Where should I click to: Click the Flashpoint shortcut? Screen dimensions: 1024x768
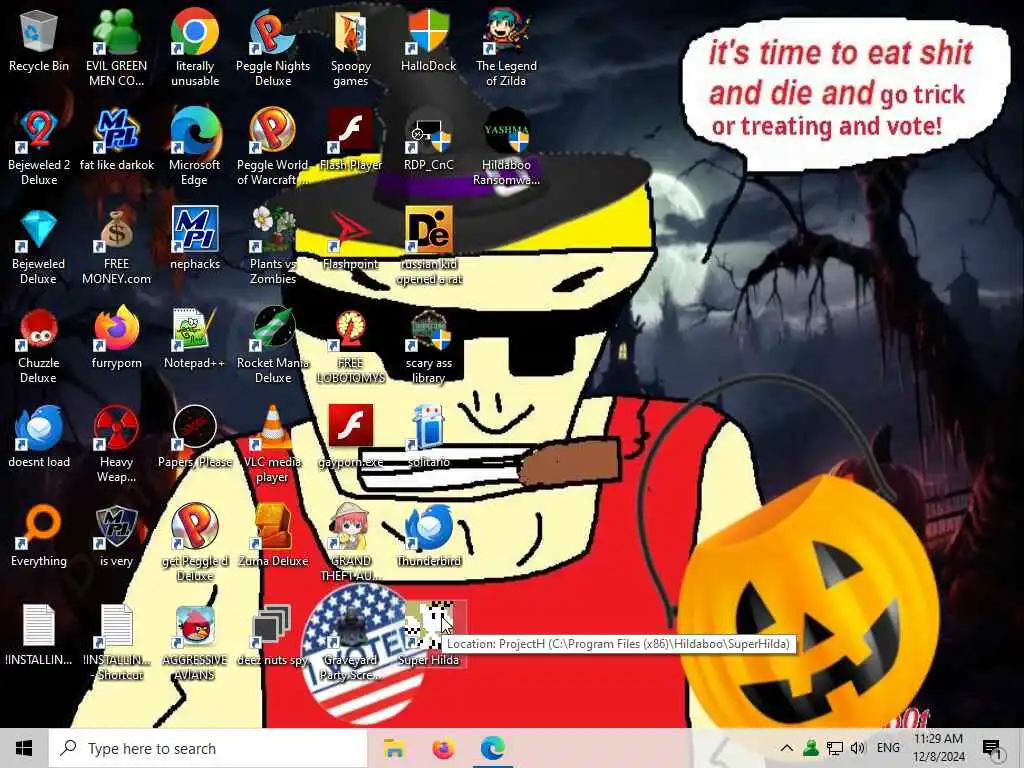(x=351, y=240)
